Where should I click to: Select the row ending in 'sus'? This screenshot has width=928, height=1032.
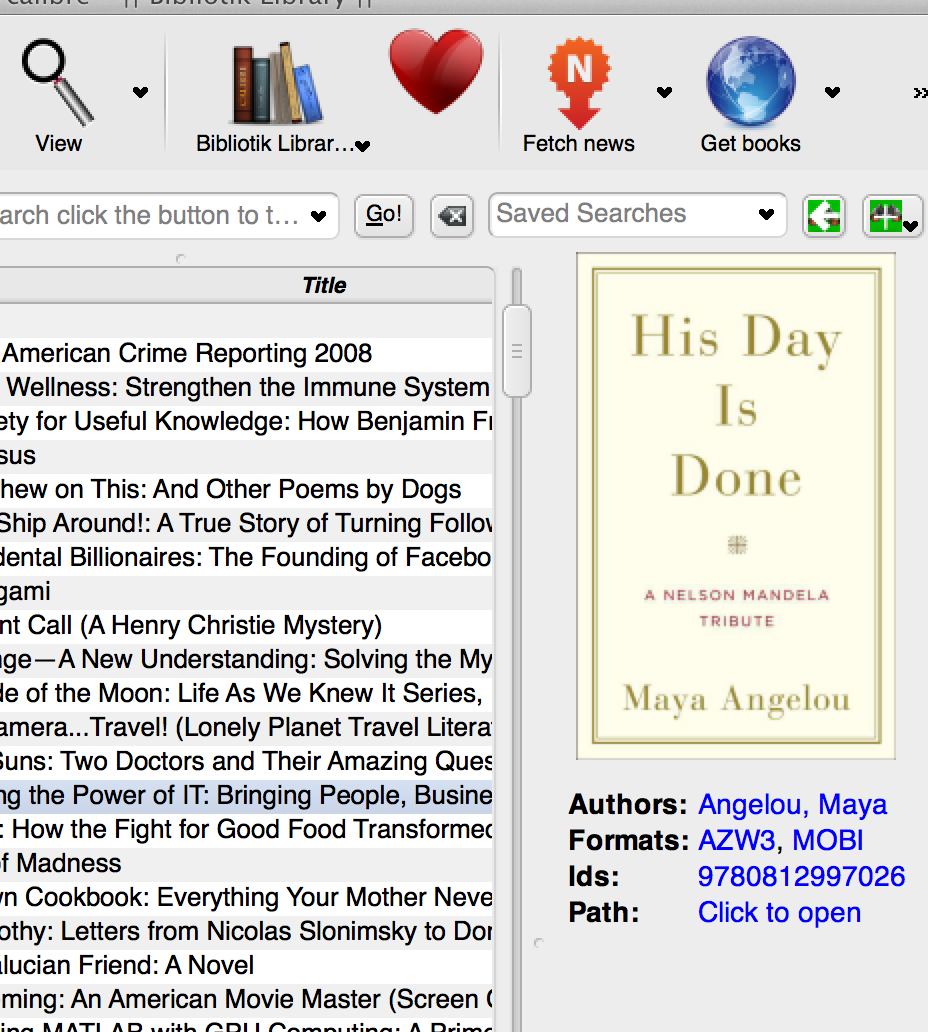pos(246,455)
